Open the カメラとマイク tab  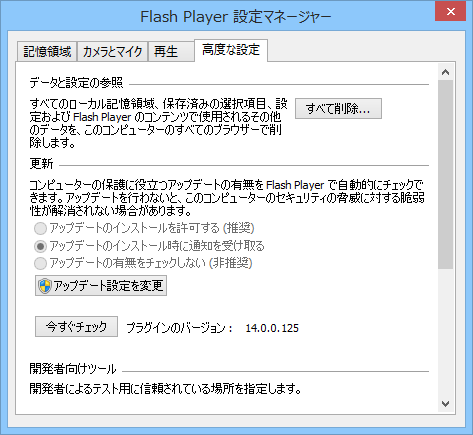pyautogui.click(x=112, y=52)
